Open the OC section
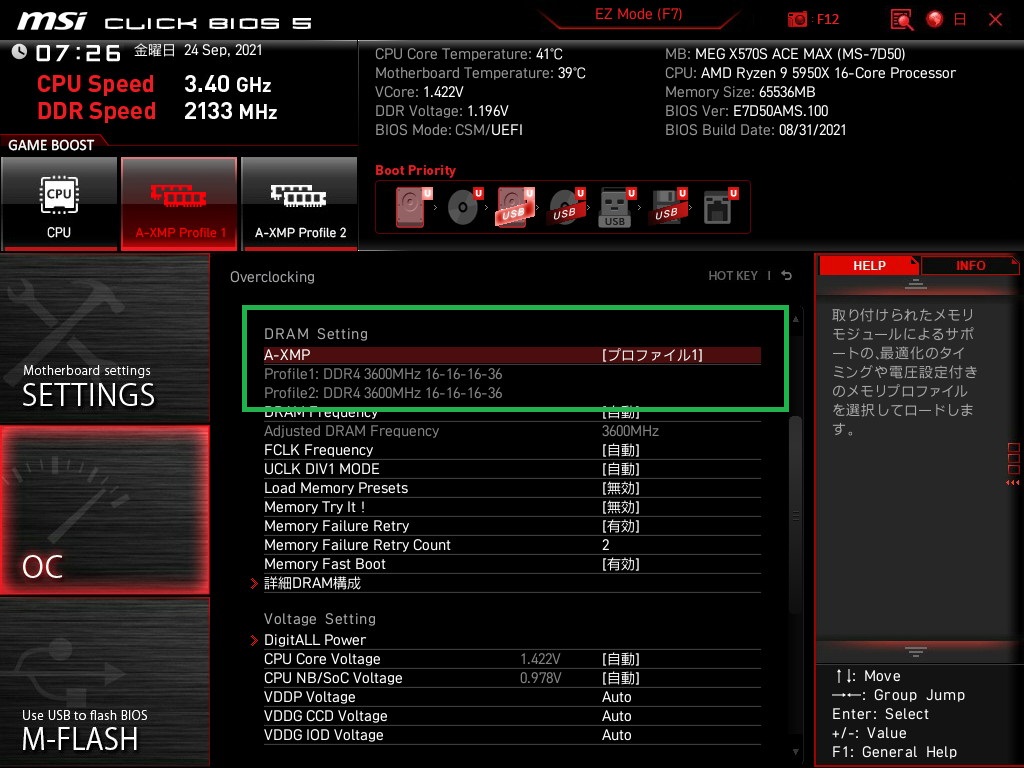The image size is (1024, 768). (x=104, y=510)
